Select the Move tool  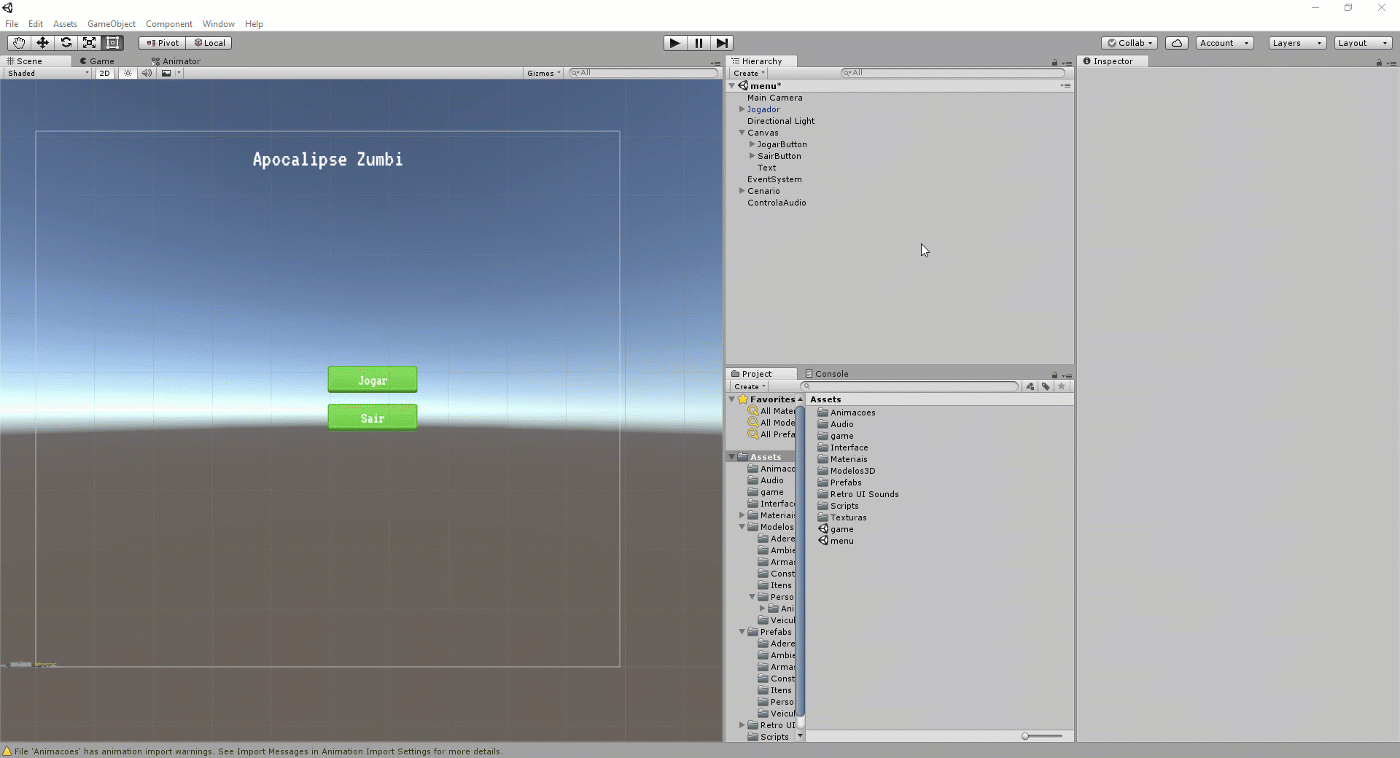[x=43, y=43]
